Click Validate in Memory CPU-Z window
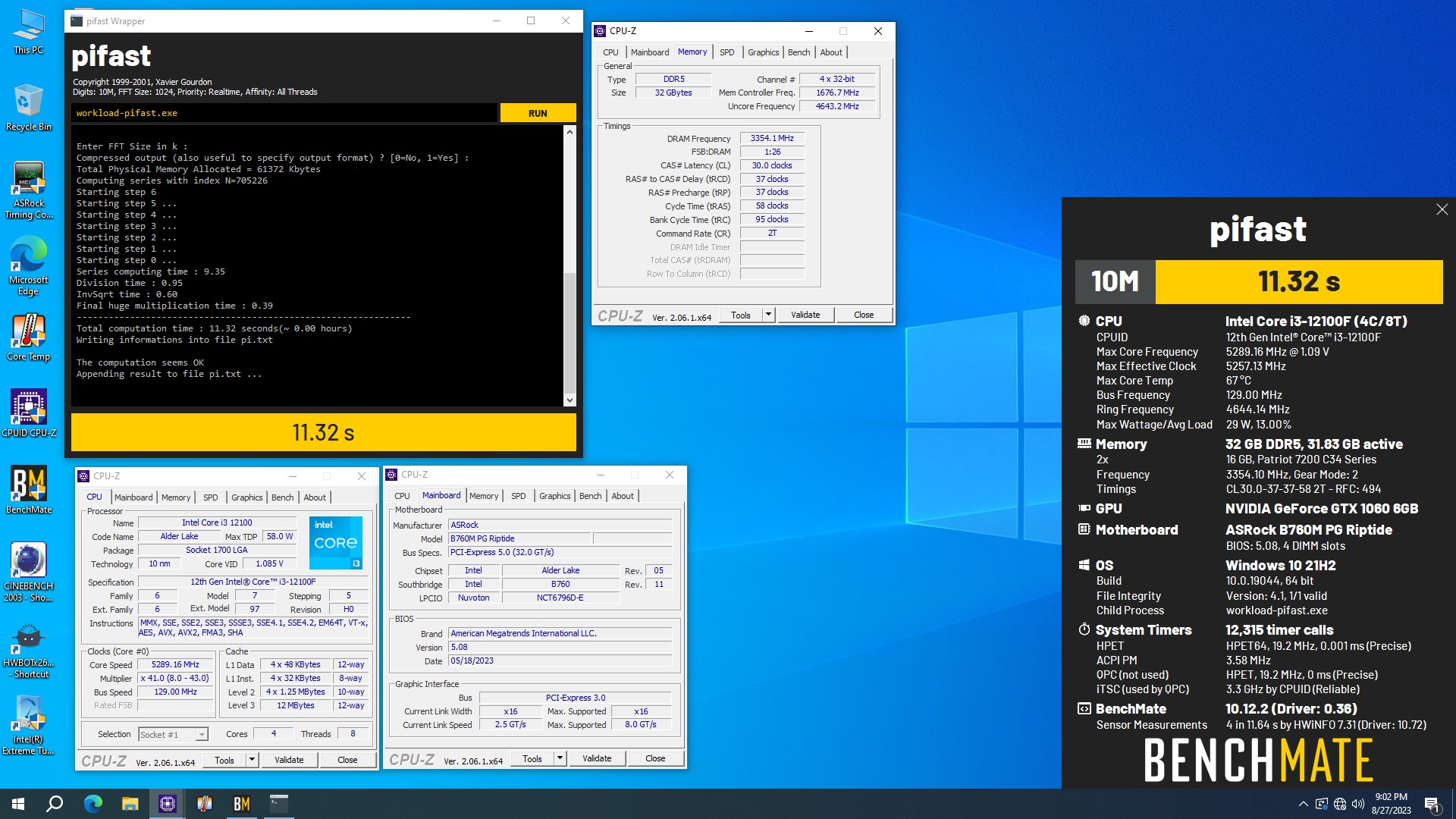 [x=805, y=315]
